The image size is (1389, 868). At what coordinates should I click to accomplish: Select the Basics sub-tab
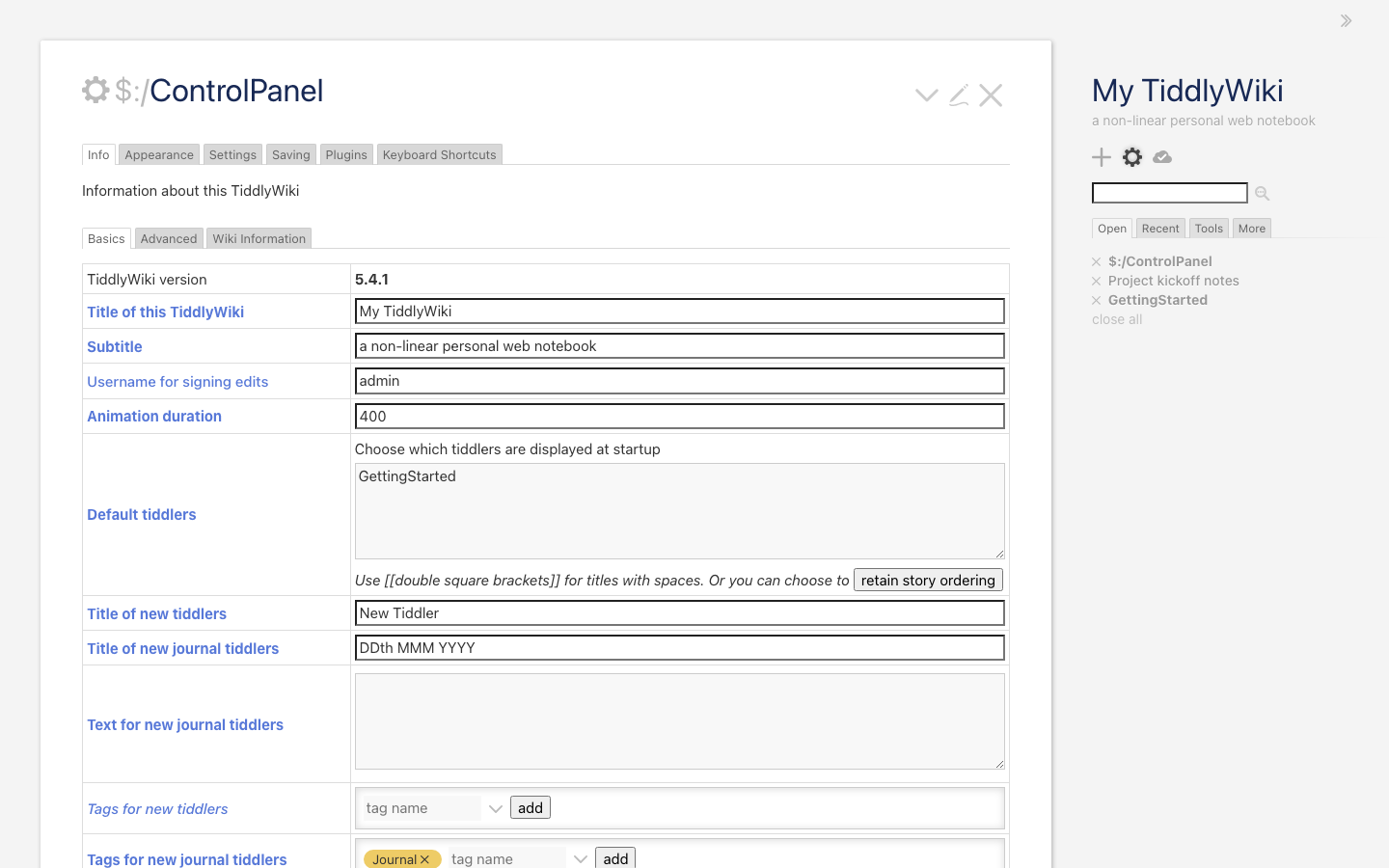(x=106, y=238)
